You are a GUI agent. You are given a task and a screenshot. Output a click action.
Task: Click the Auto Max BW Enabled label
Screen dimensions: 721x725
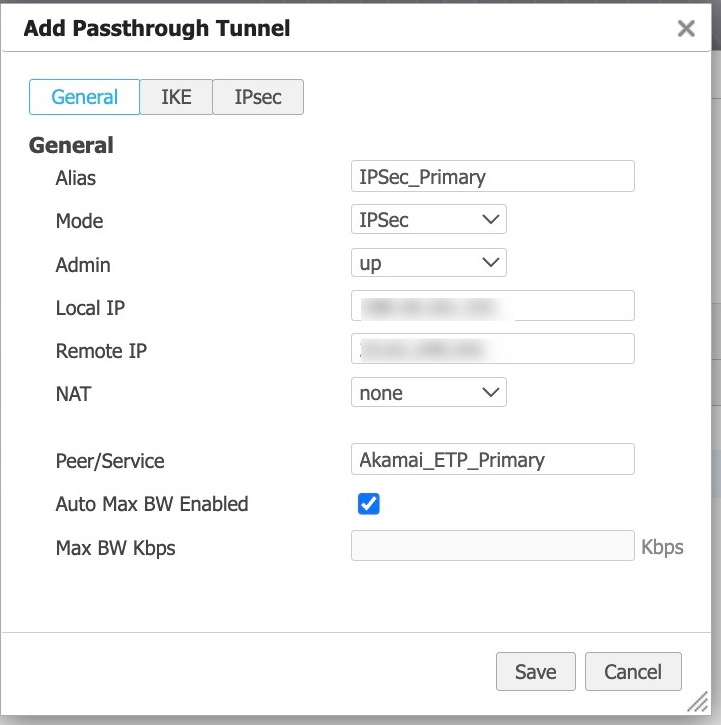point(152,504)
